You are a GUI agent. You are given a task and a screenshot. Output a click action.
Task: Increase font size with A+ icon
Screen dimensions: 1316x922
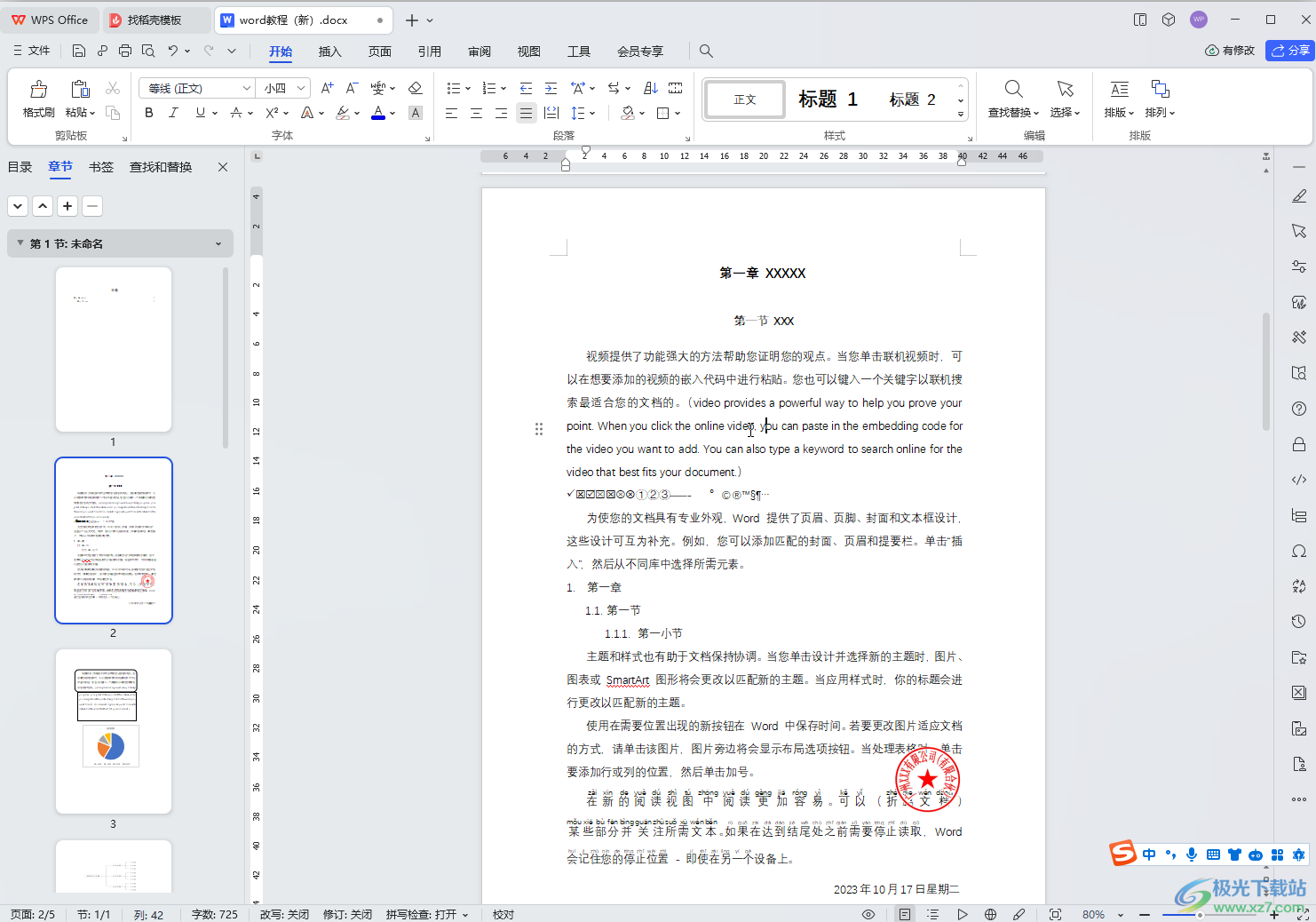pyautogui.click(x=328, y=88)
